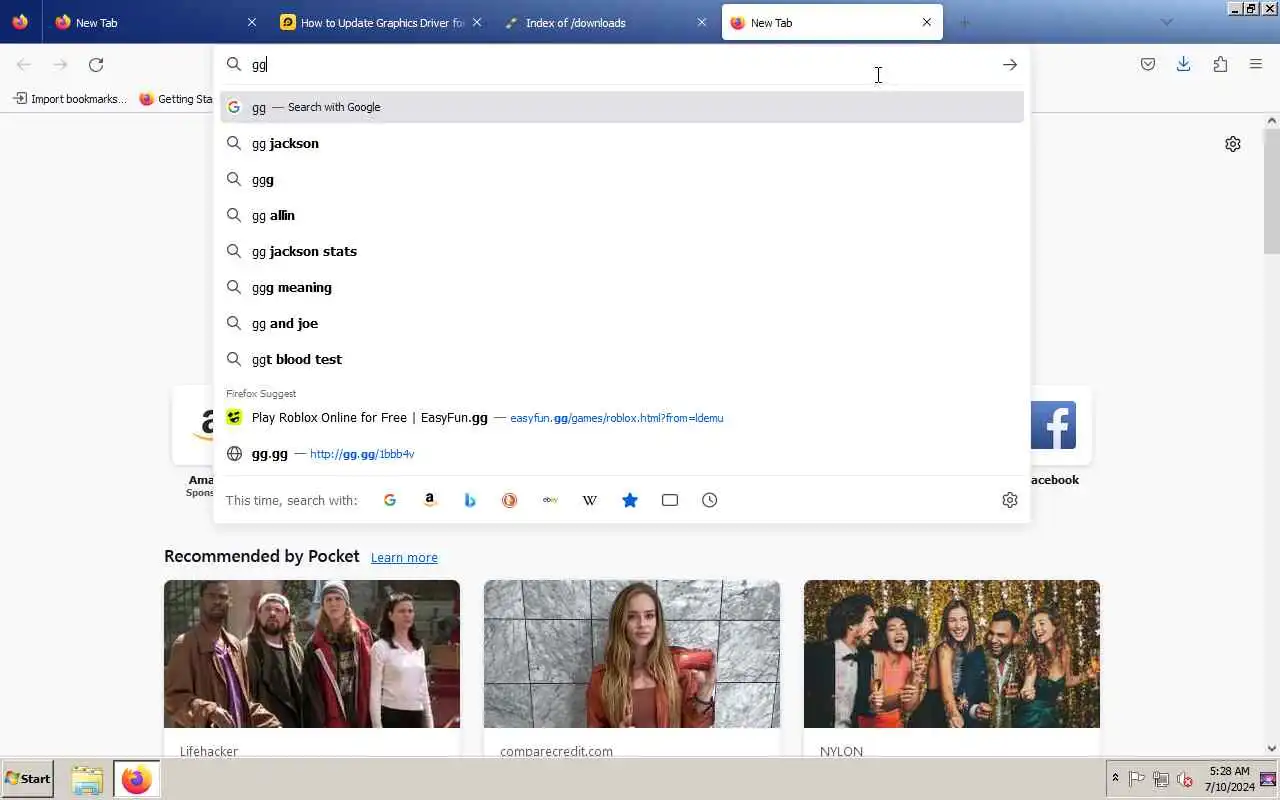Open the List all tabs dropdown
The width and height of the screenshot is (1280, 800).
click(1166, 22)
